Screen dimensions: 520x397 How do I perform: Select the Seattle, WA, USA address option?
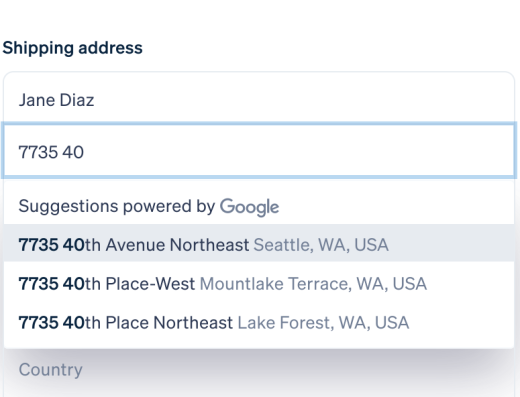click(259, 245)
